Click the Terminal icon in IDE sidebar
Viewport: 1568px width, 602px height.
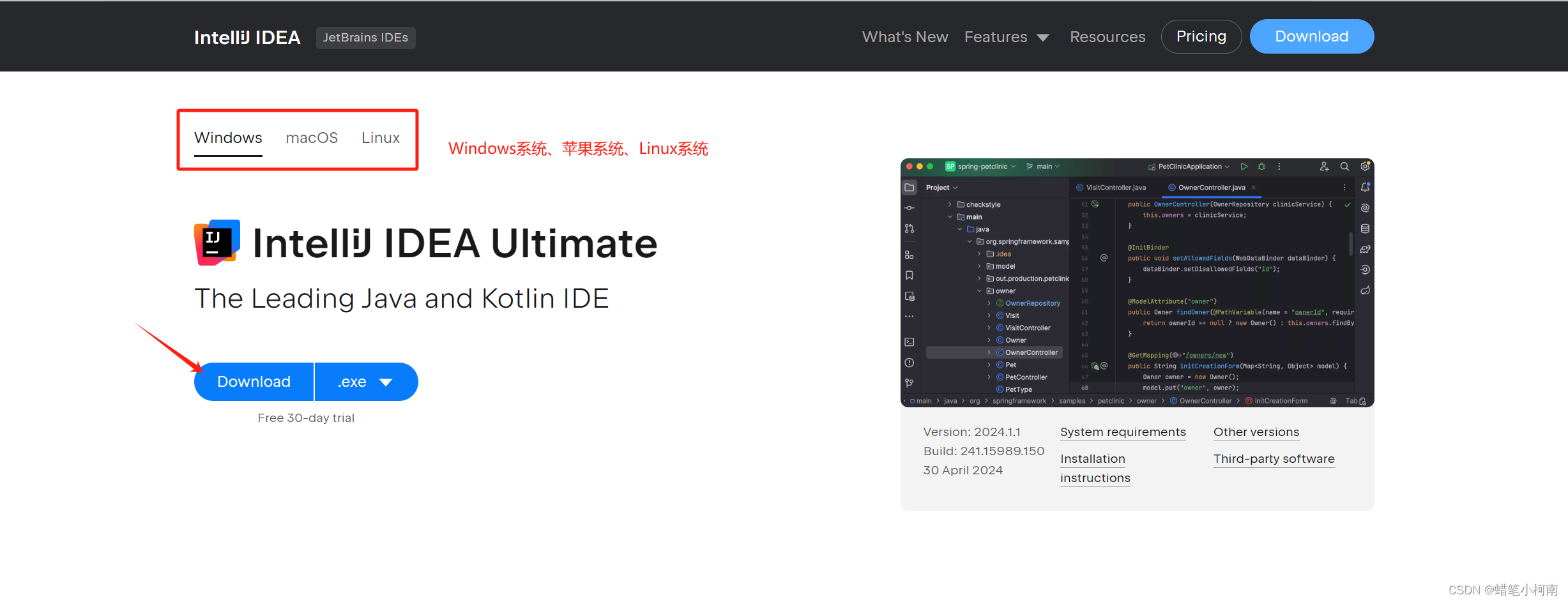pos(910,342)
